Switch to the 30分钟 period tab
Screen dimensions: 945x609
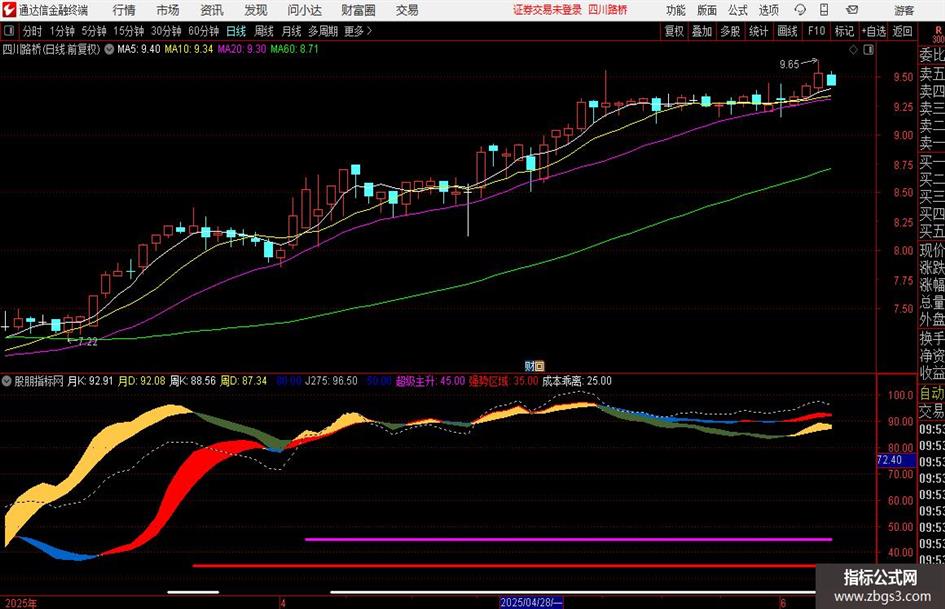(166, 31)
